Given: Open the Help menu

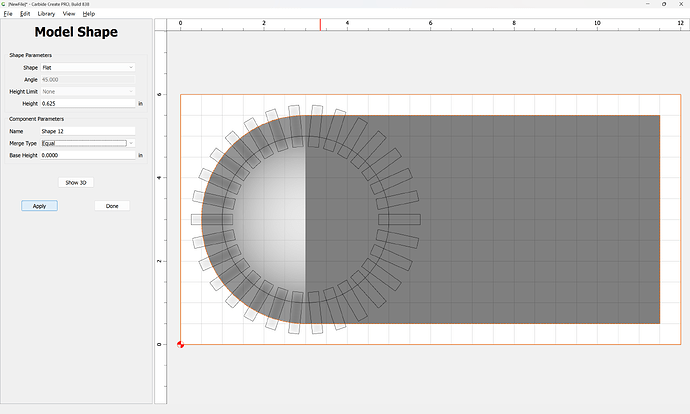Looking at the screenshot, I should 89,14.
